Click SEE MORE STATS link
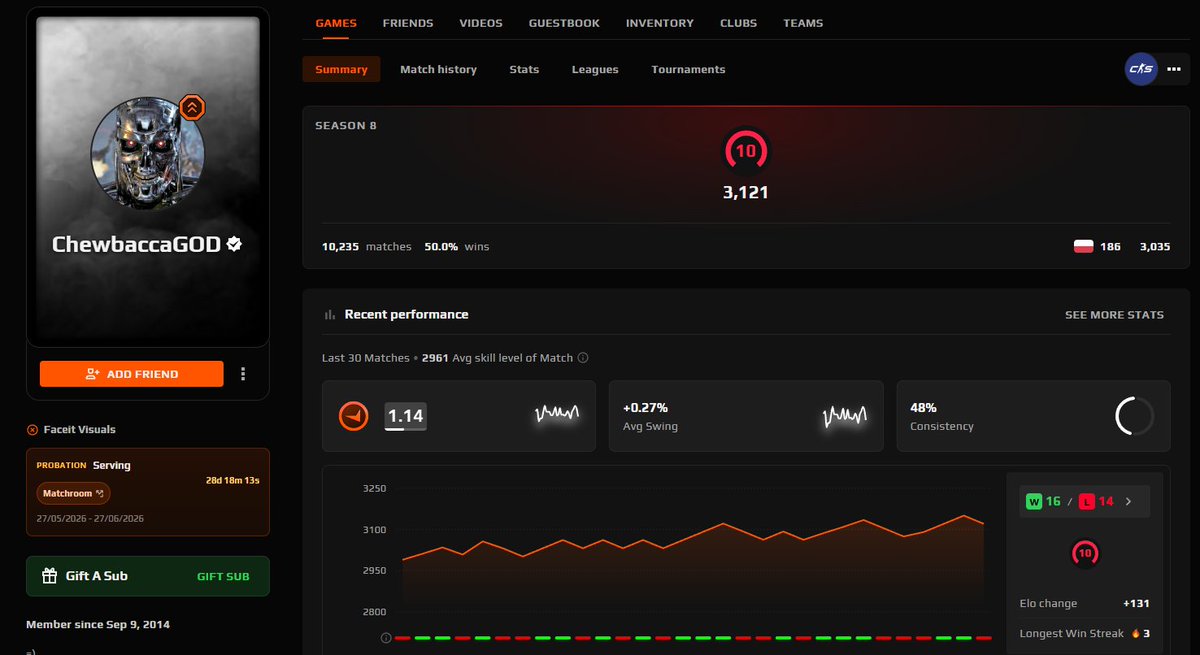This screenshot has height=655, width=1200. pyautogui.click(x=1114, y=314)
